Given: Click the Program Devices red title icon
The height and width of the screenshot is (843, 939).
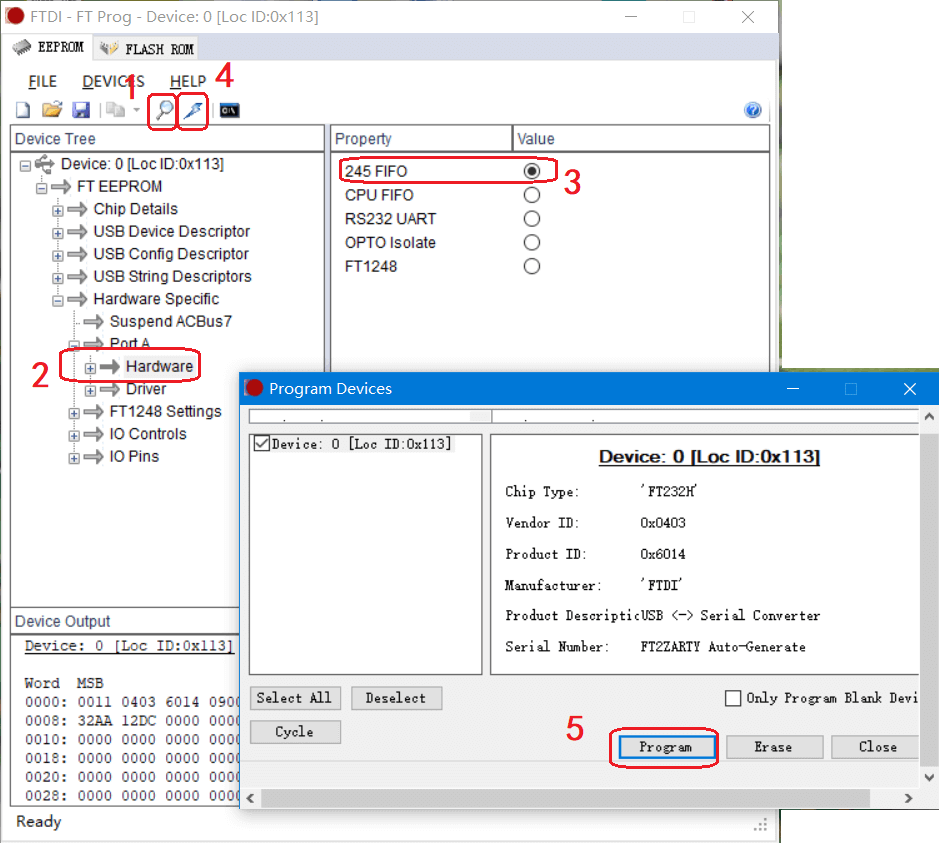Looking at the screenshot, I should coord(254,388).
